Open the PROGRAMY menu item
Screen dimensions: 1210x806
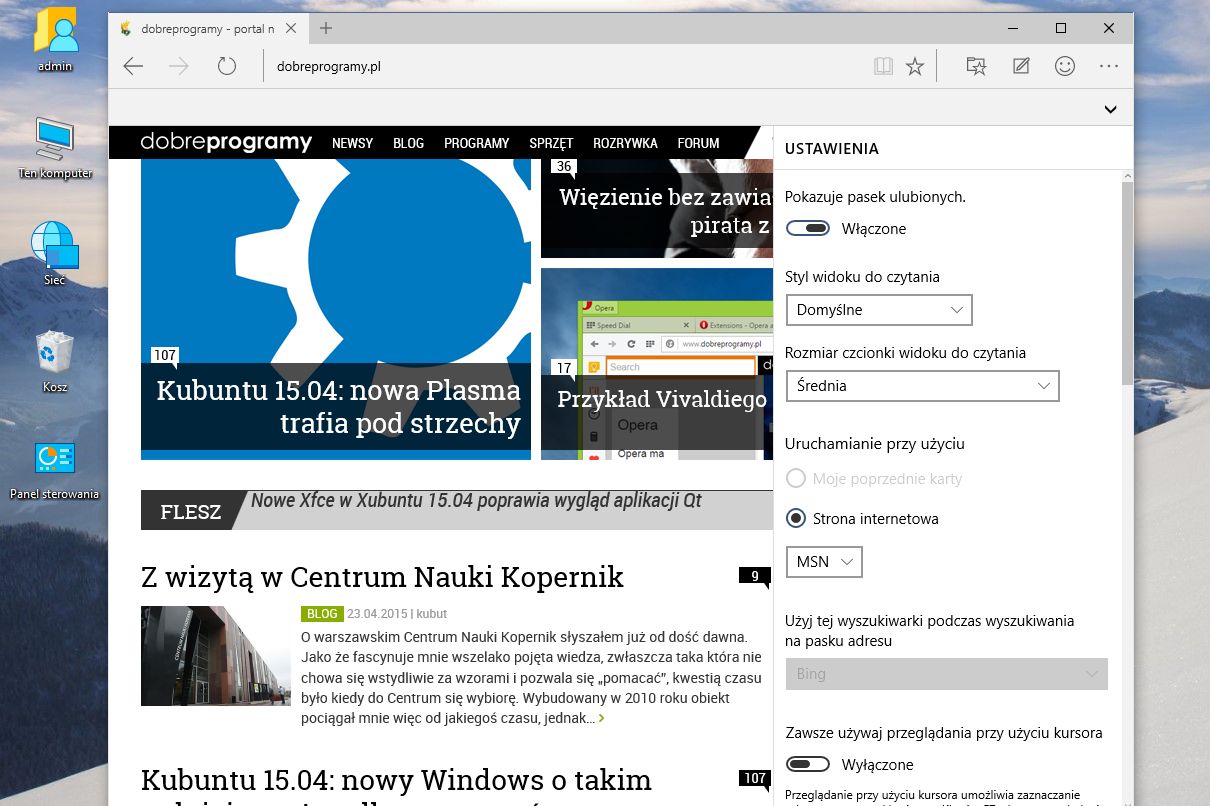(x=477, y=143)
